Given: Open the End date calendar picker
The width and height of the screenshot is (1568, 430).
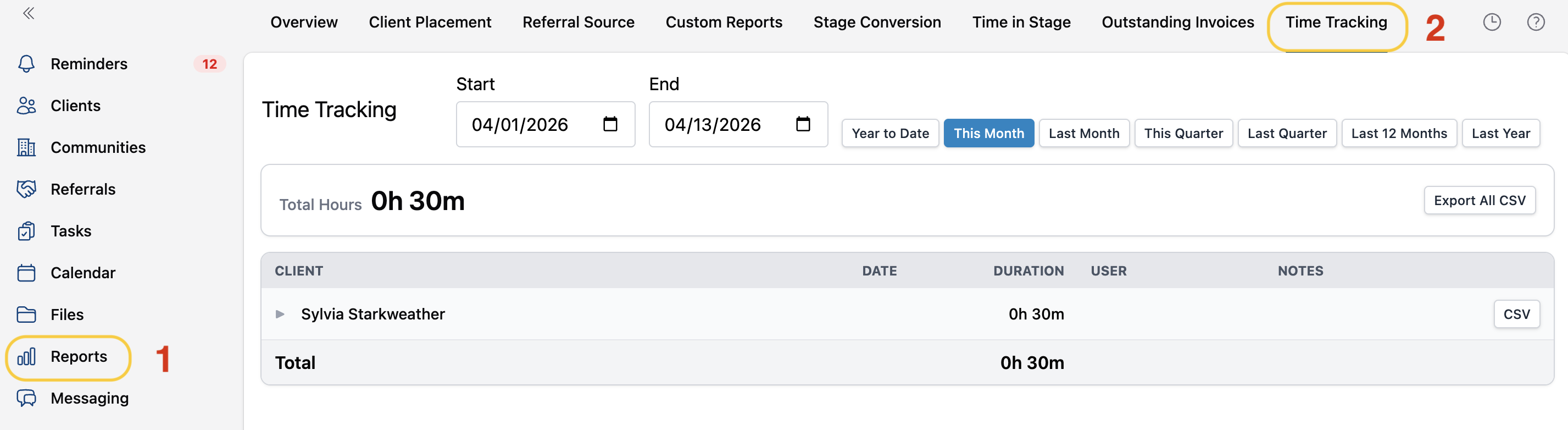Looking at the screenshot, I should click(803, 124).
